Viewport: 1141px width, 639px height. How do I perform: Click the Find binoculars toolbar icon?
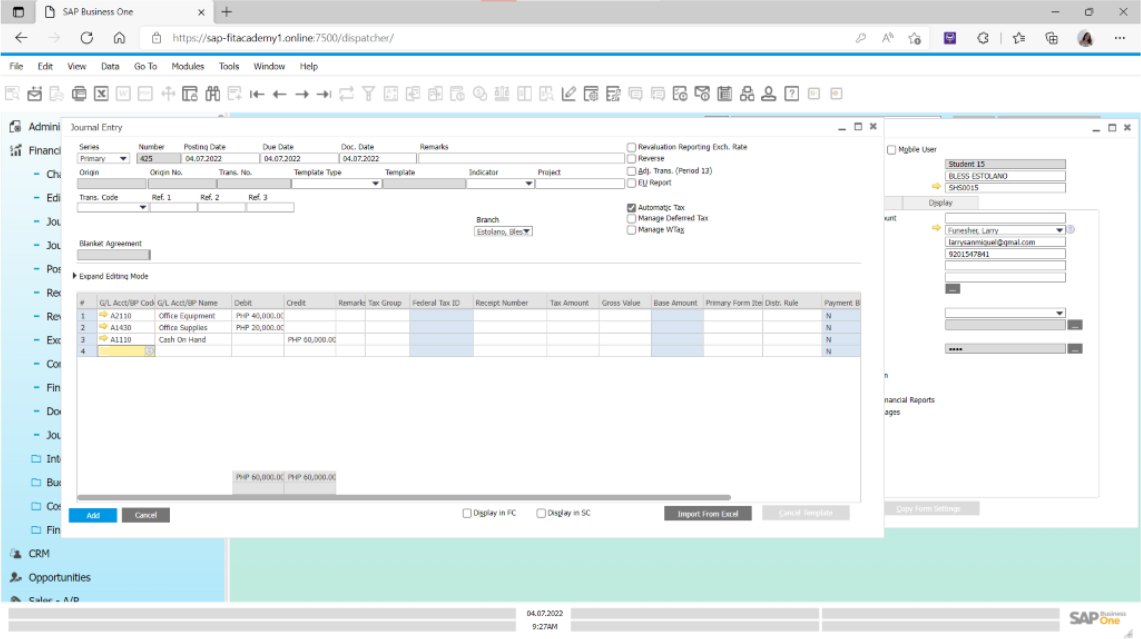pos(212,94)
